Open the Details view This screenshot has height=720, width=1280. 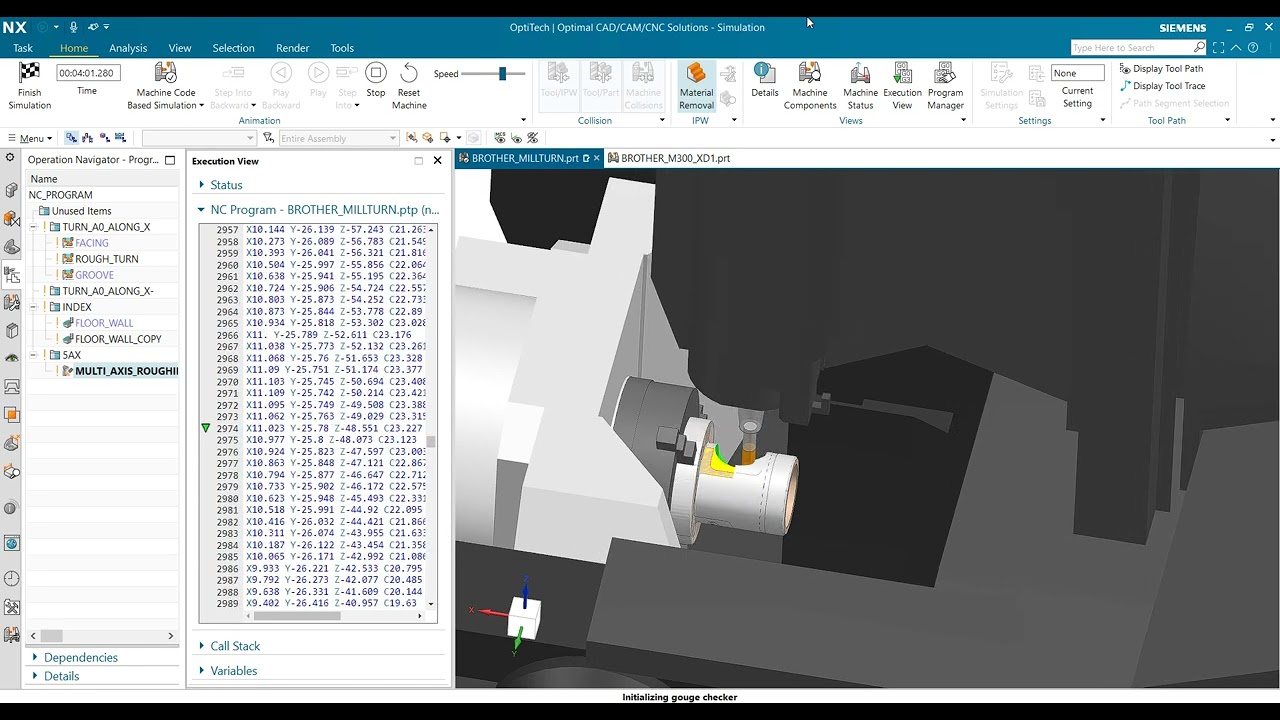click(x=765, y=80)
